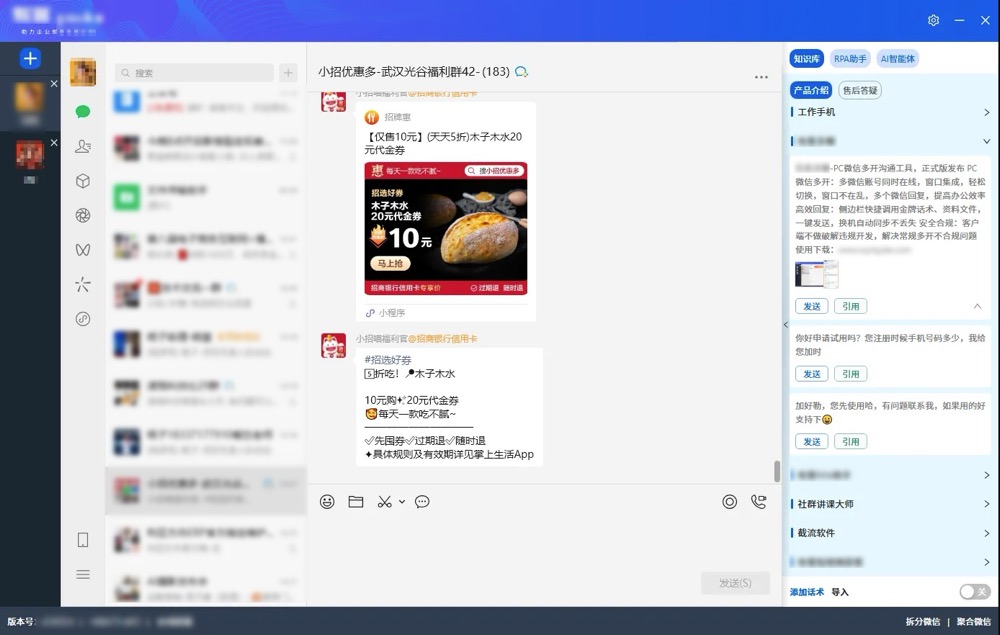The width and height of the screenshot is (1000, 635).
Task: Collapse the first script with up chevron
Action: click(x=977, y=306)
